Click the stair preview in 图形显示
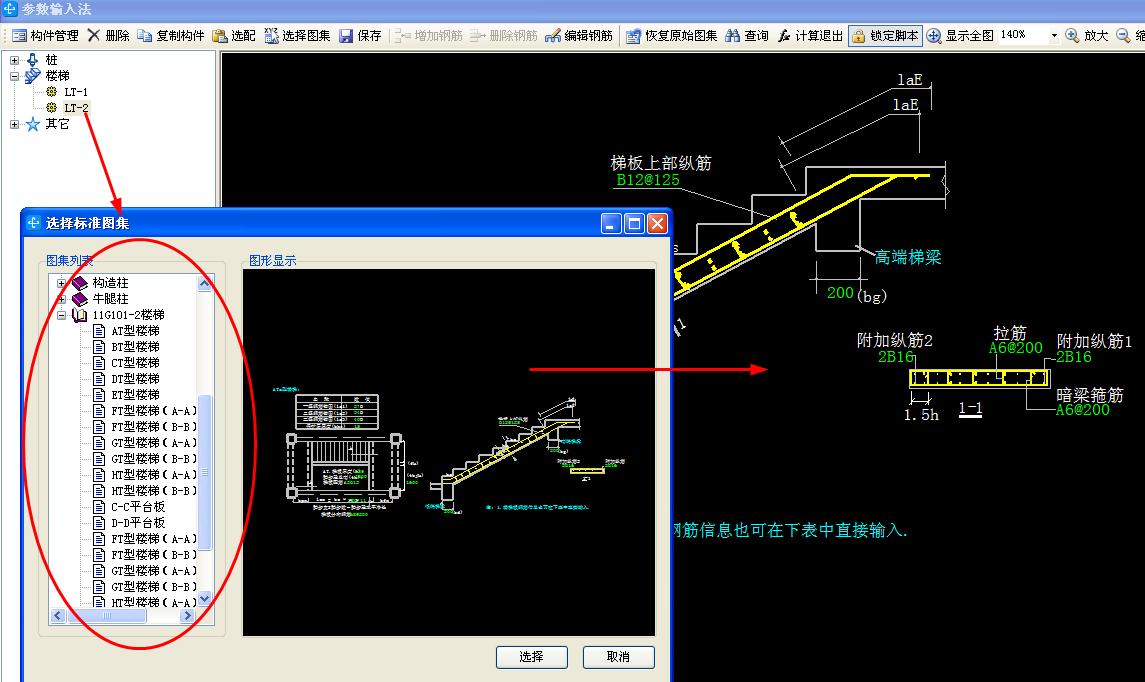Viewport: 1145px width, 682px height. tap(448, 453)
